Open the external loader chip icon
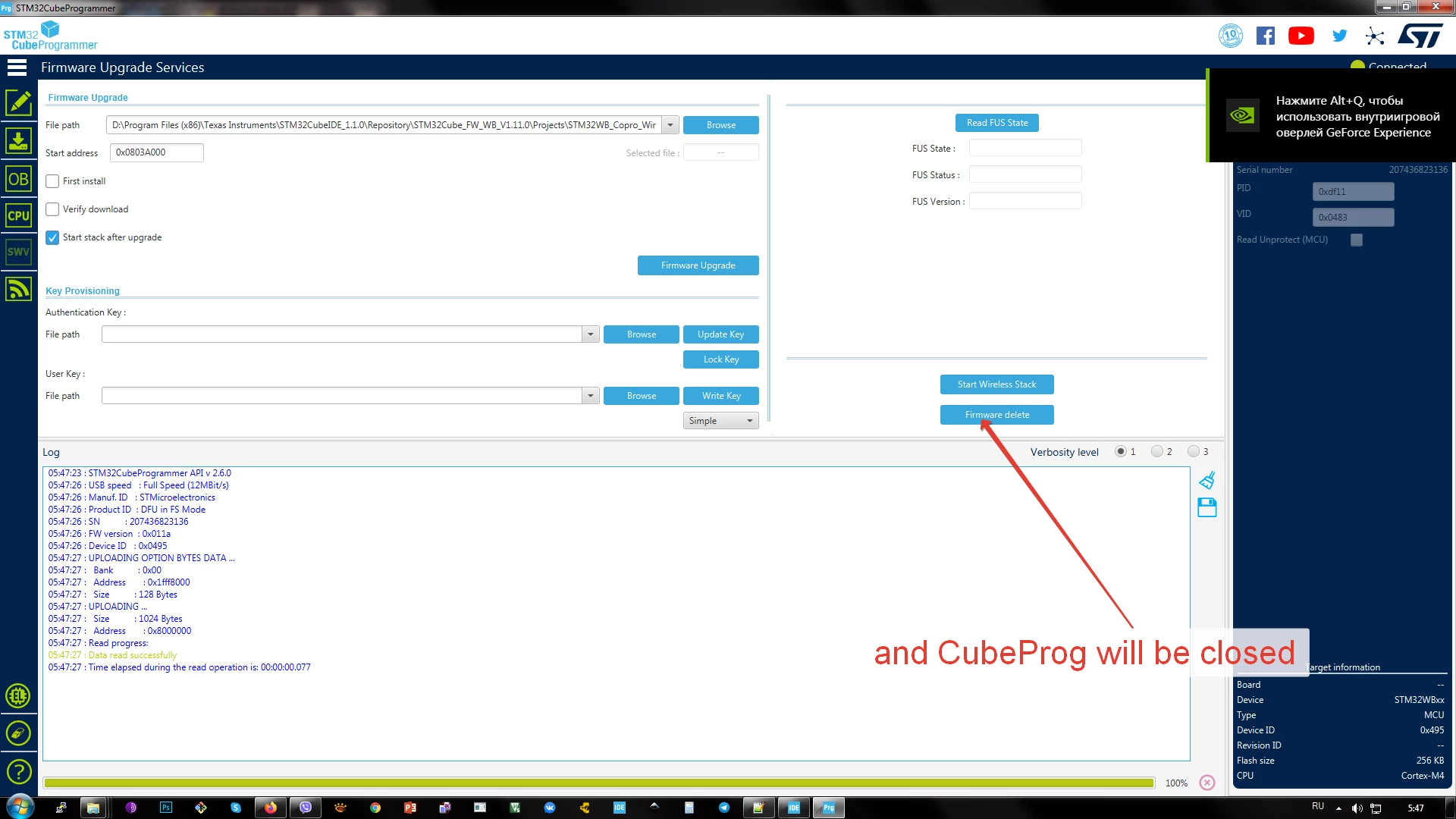This screenshot has width=1456, height=819. click(18, 695)
